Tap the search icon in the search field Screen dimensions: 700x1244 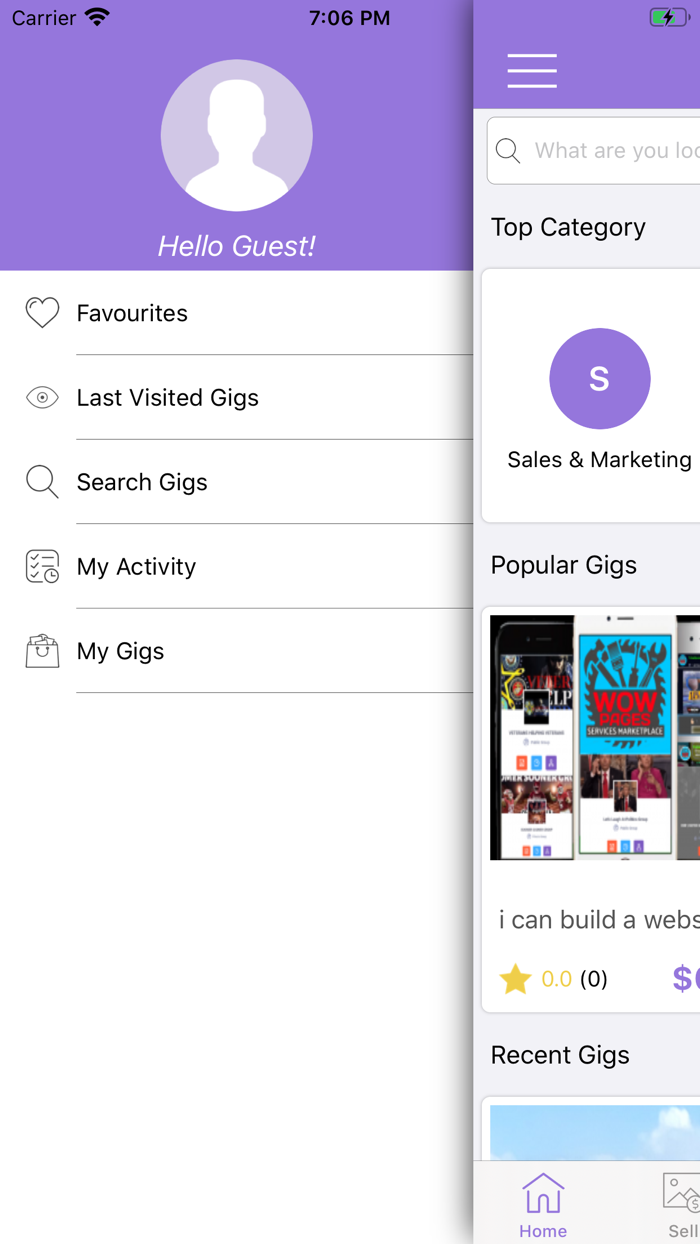point(508,151)
